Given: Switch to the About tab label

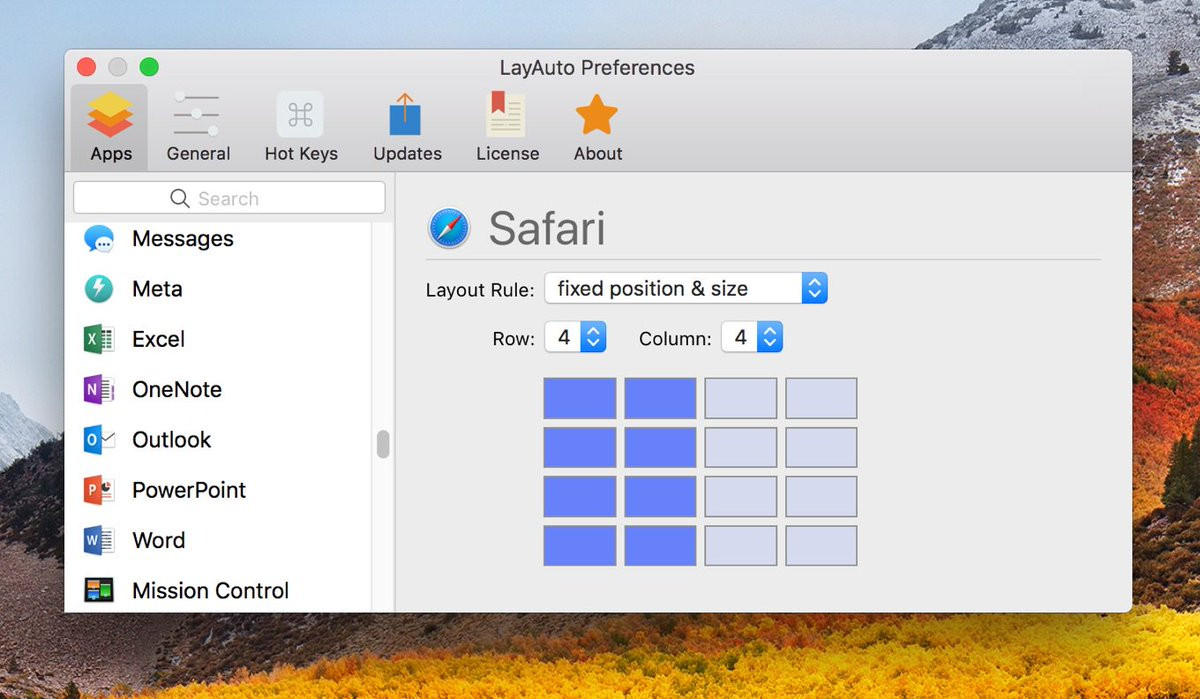Looking at the screenshot, I should tap(598, 154).
